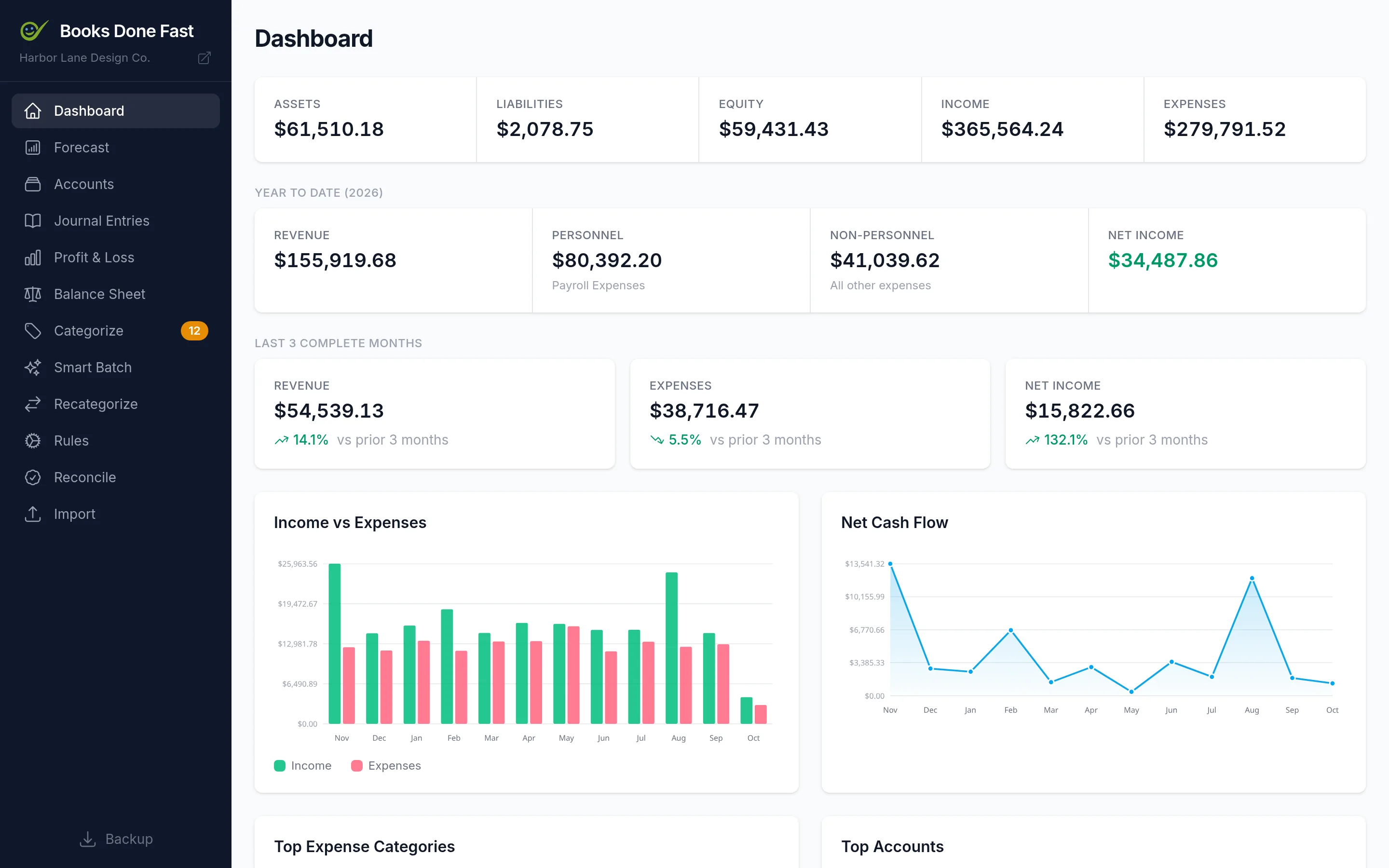Toggle the Income legend swatch
Screen dimensions: 1389x868
[280, 766]
